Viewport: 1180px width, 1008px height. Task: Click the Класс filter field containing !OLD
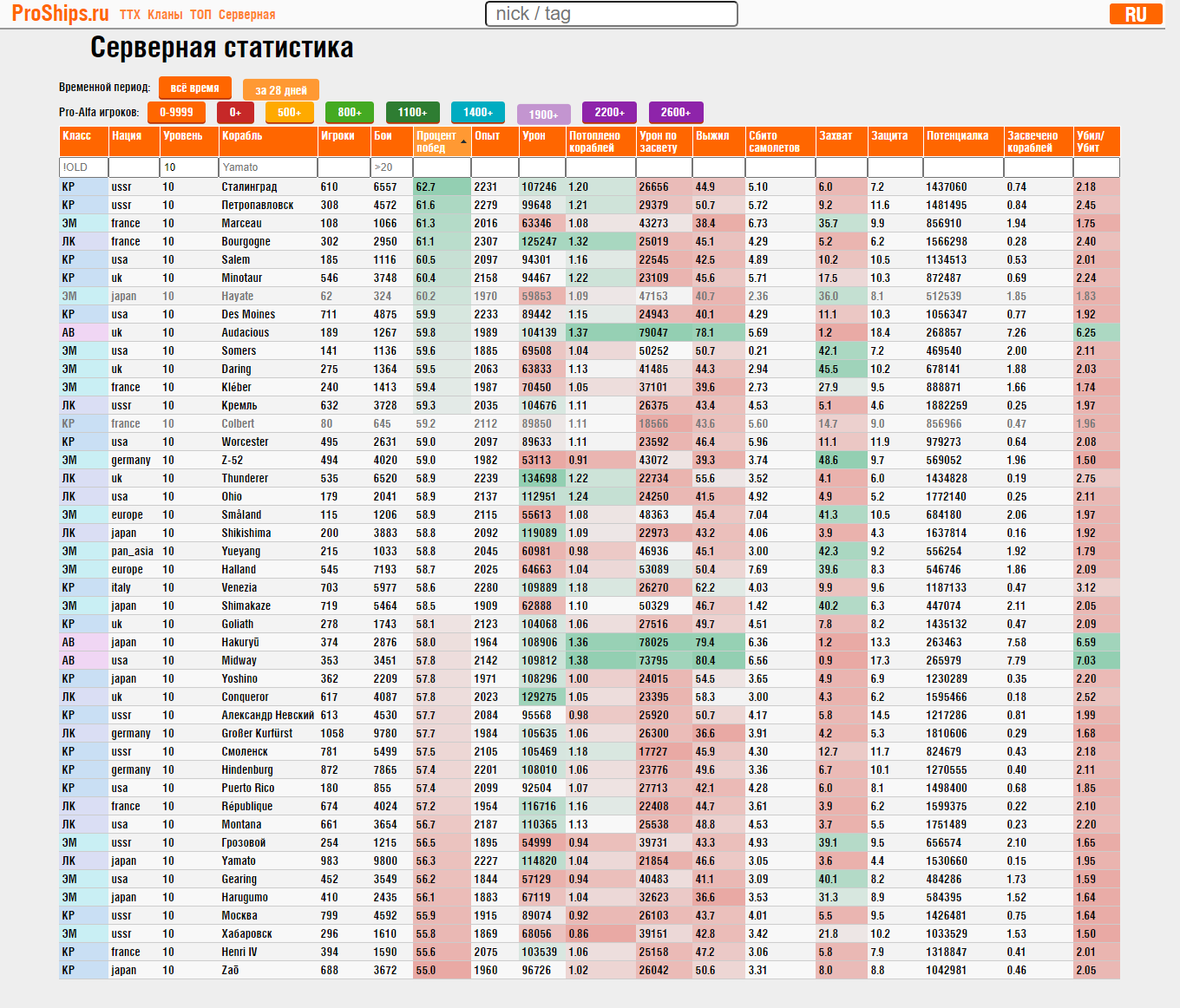[83, 167]
